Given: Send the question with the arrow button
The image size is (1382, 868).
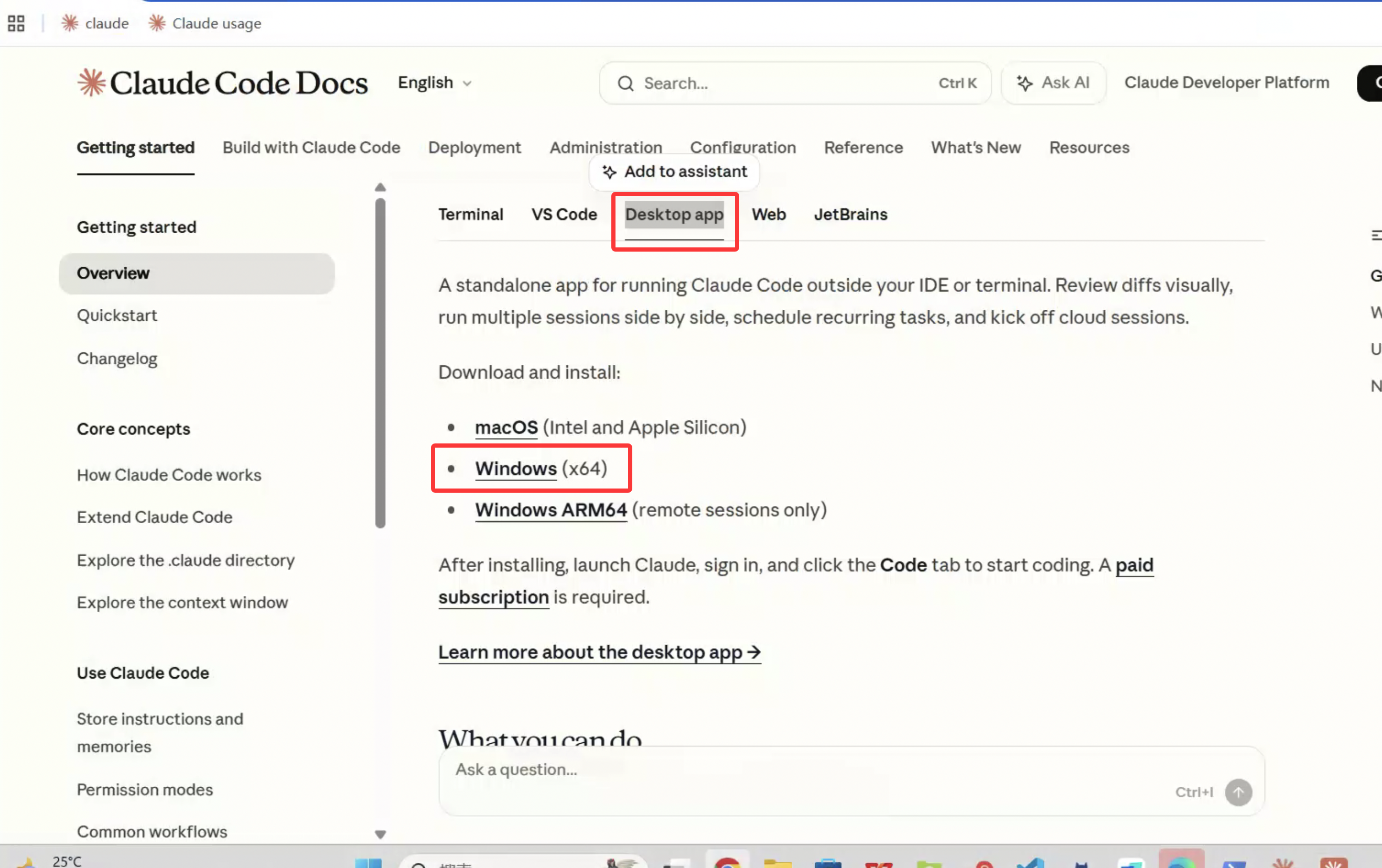Looking at the screenshot, I should point(1238,791).
